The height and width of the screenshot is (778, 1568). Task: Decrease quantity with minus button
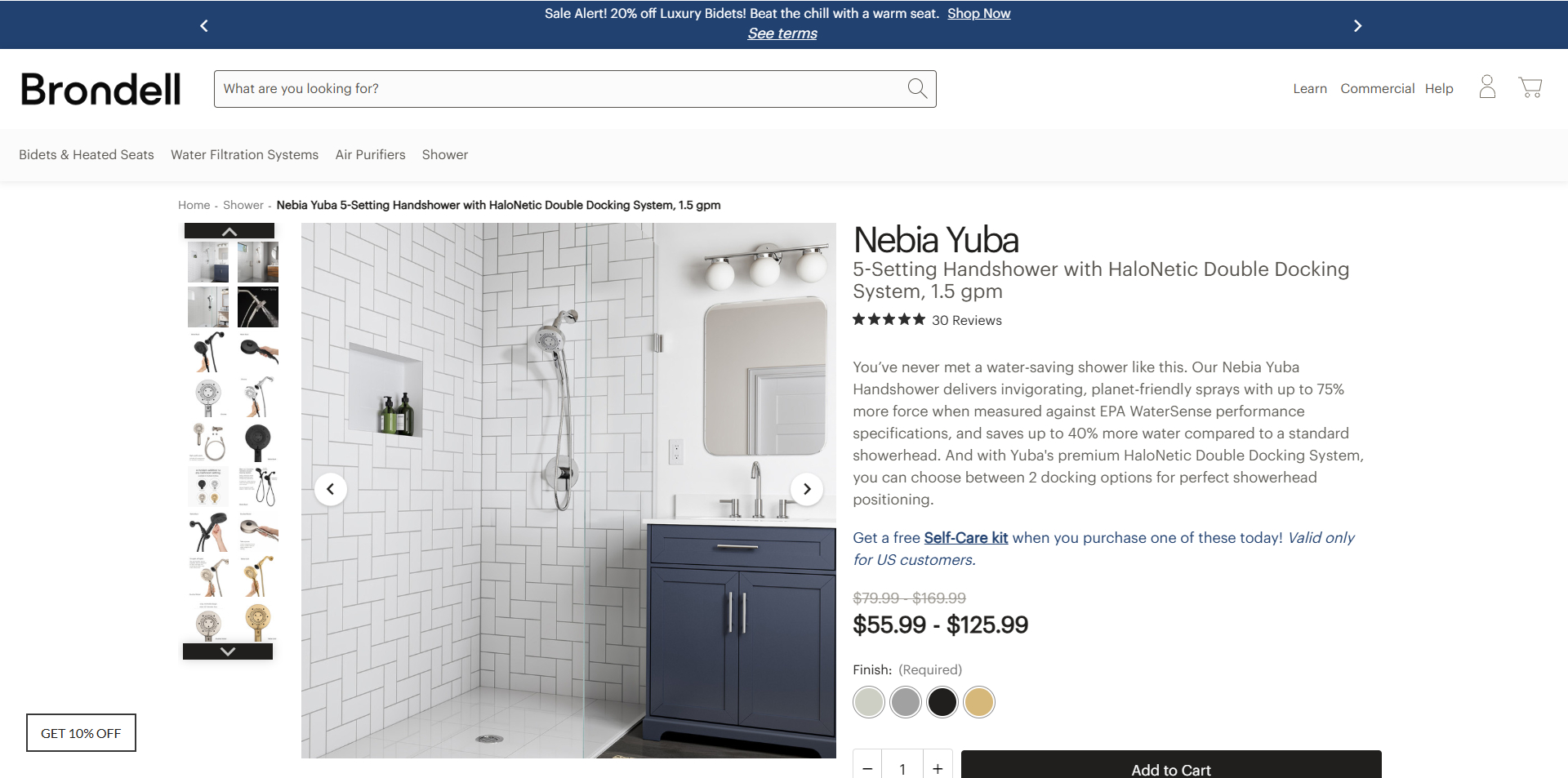click(x=867, y=768)
